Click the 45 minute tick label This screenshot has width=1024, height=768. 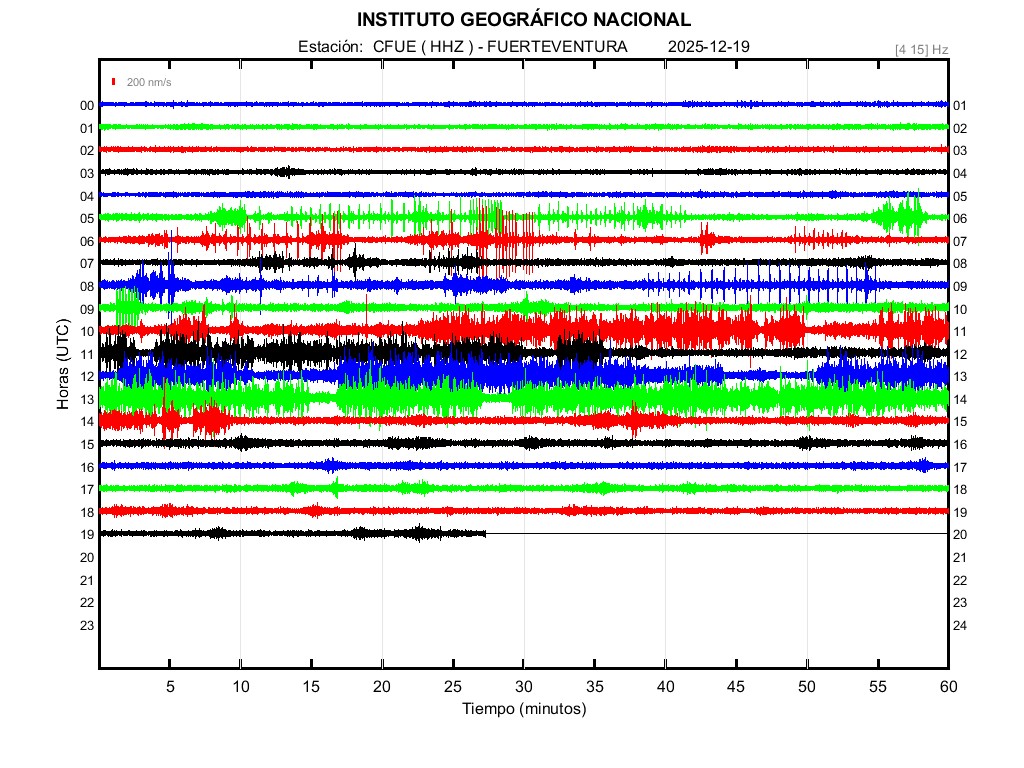tap(736, 687)
